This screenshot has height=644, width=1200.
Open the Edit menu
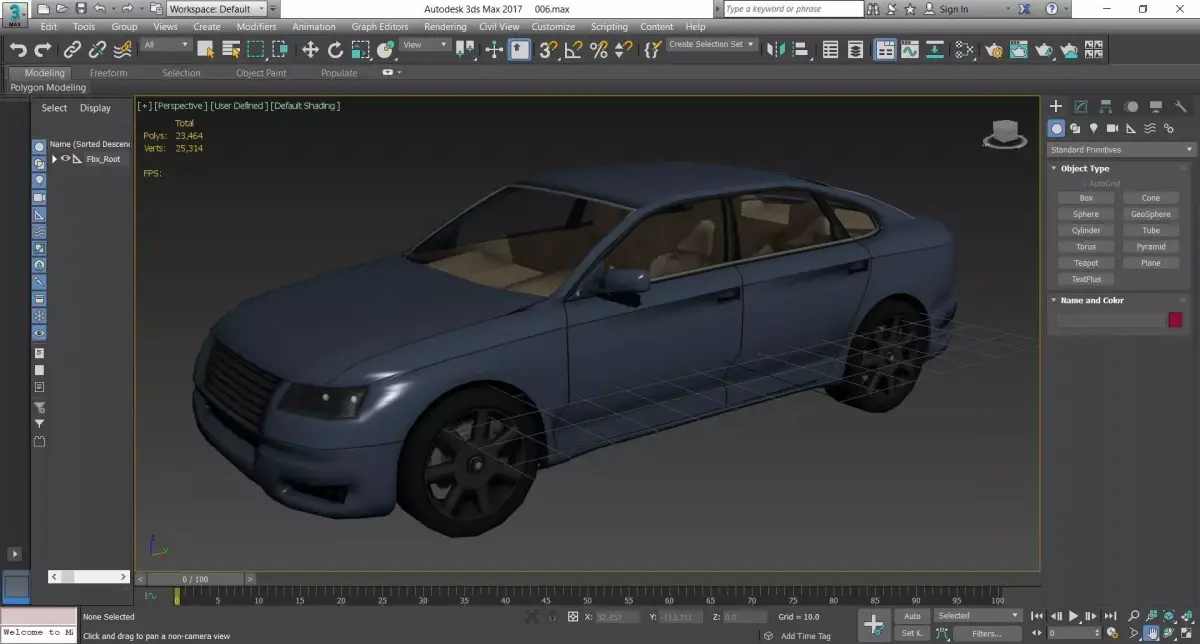click(x=49, y=27)
